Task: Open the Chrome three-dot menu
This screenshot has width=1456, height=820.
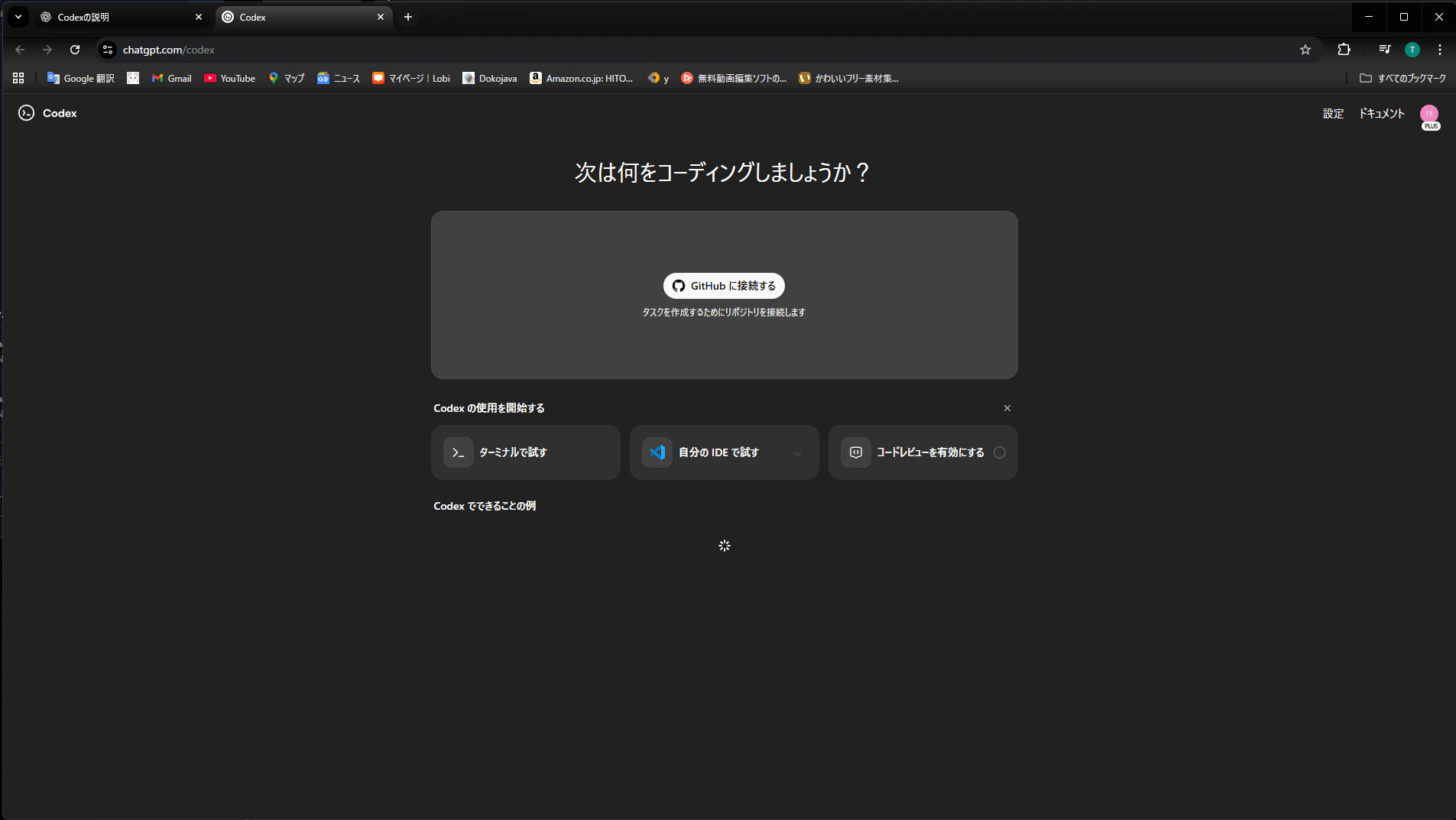Action: [x=1440, y=50]
